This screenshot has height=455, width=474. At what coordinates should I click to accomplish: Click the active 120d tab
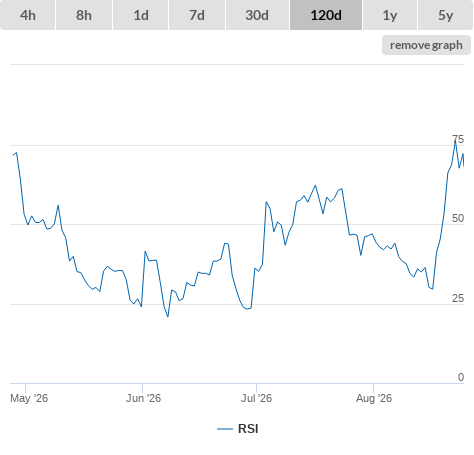point(326,15)
